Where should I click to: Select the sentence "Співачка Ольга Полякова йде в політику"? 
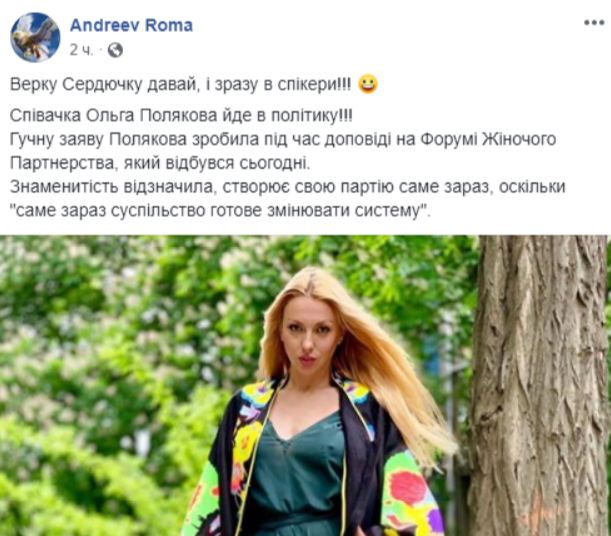[x=181, y=115]
